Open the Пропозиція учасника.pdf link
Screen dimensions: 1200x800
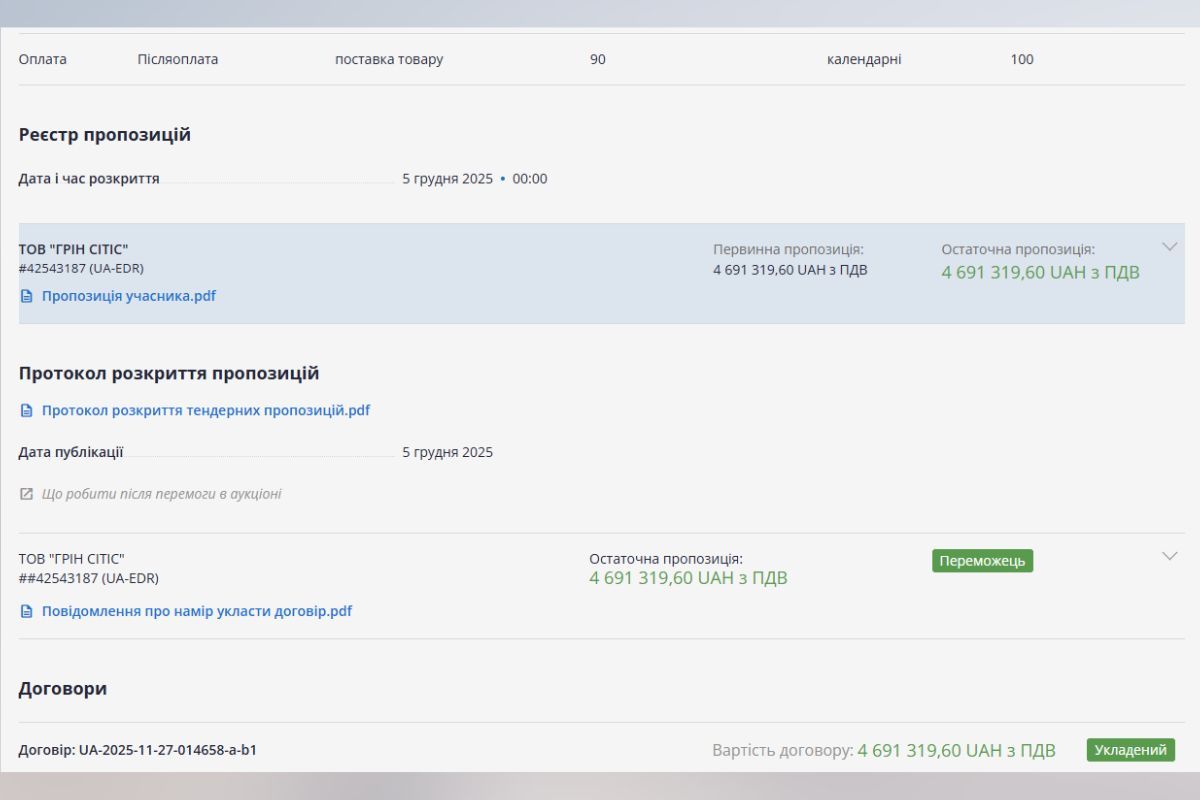(x=128, y=296)
